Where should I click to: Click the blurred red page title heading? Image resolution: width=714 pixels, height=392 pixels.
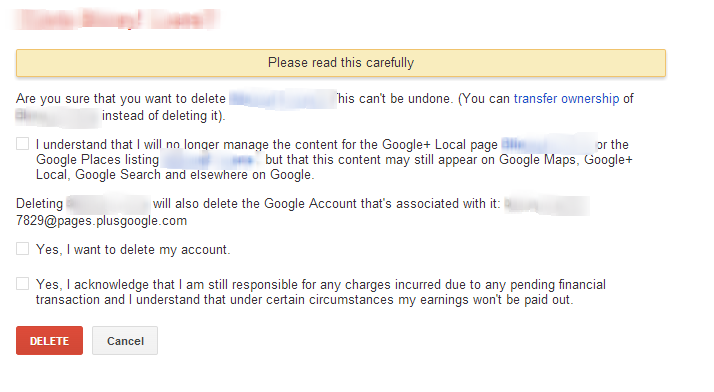[x=117, y=20]
